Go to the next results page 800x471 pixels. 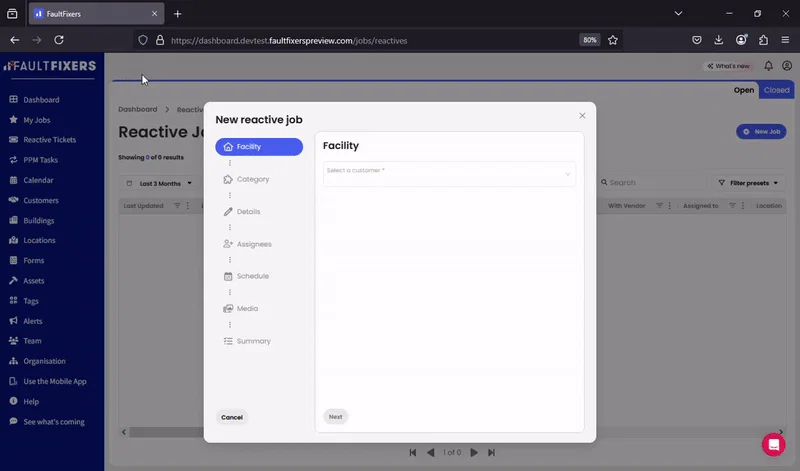tap(473, 453)
